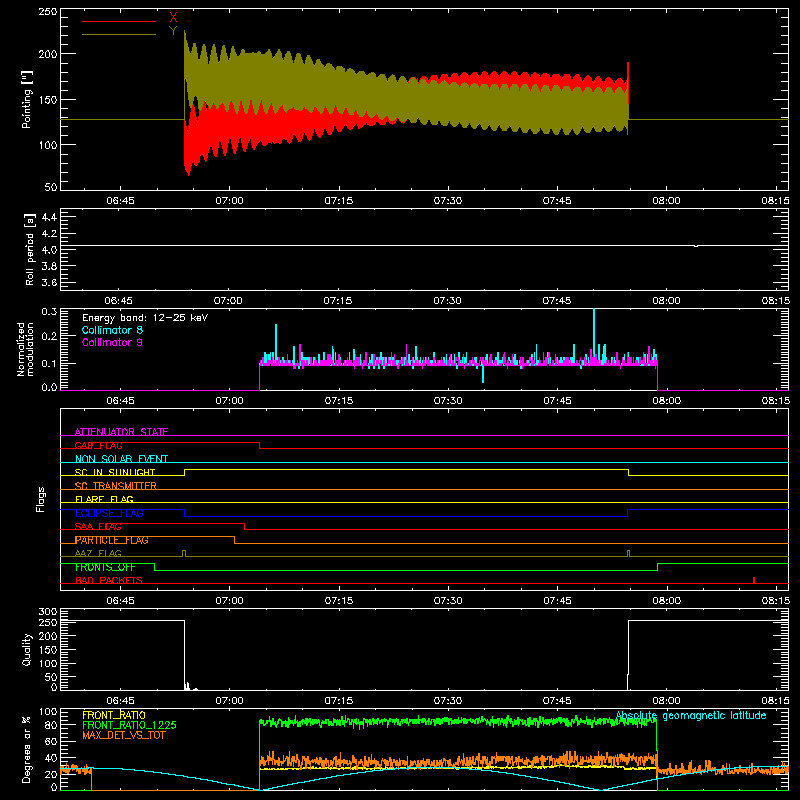Image resolution: width=800 pixels, height=800 pixels.
Task: Click the FLARE_FLAG label
Action: pyautogui.click(x=104, y=499)
